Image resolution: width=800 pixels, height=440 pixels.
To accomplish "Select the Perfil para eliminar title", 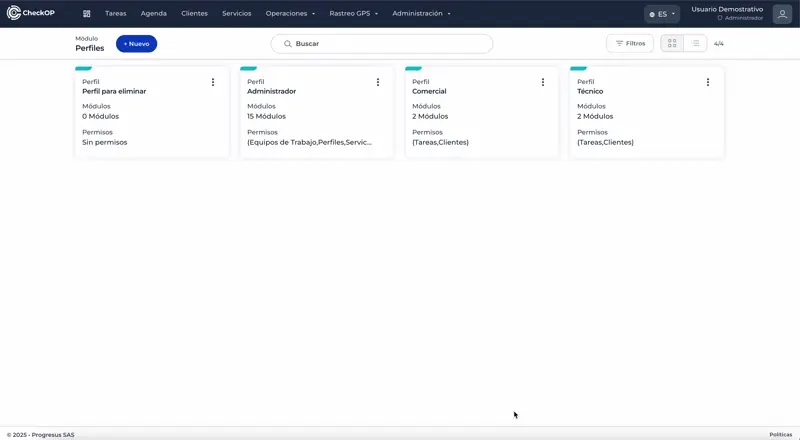I will 114,91.
